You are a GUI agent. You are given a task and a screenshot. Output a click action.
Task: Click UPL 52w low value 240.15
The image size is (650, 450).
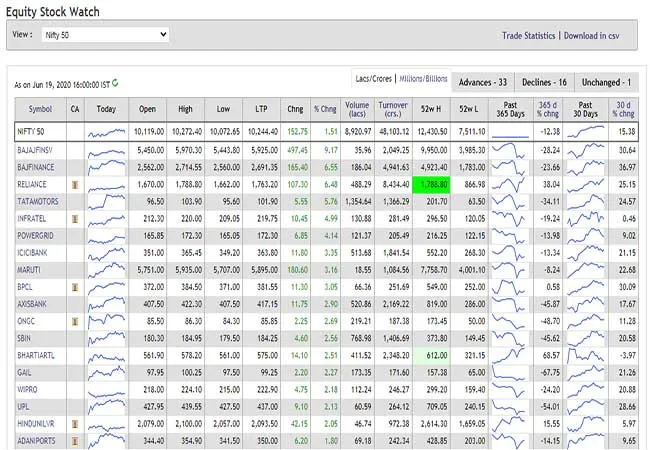coord(475,407)
